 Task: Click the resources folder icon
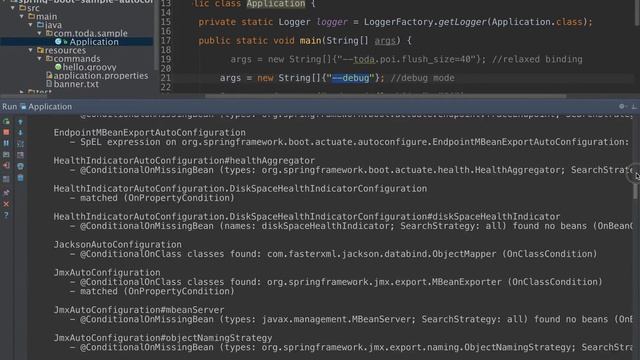click(x=40, y=50)
